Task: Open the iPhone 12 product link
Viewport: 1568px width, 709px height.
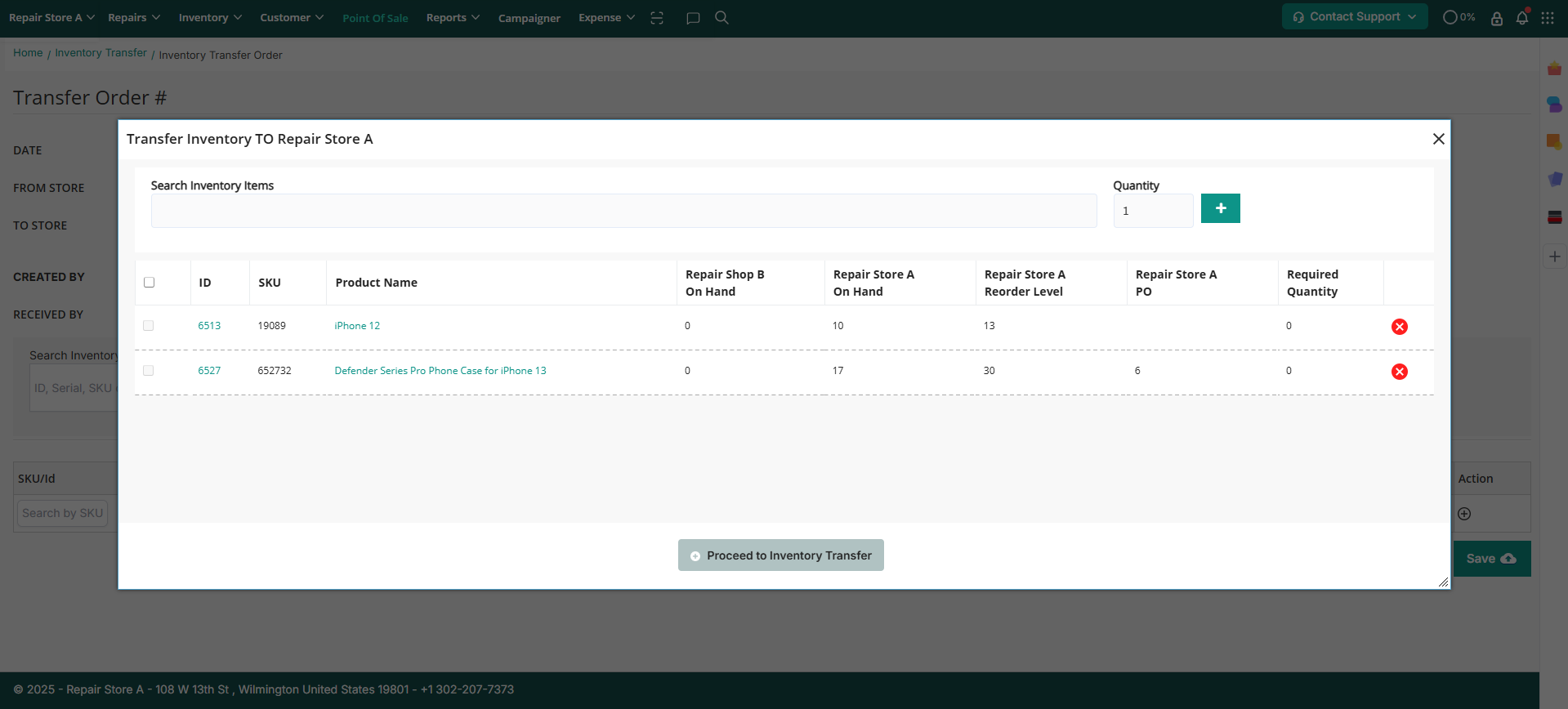Action: (x=357, y=326)
